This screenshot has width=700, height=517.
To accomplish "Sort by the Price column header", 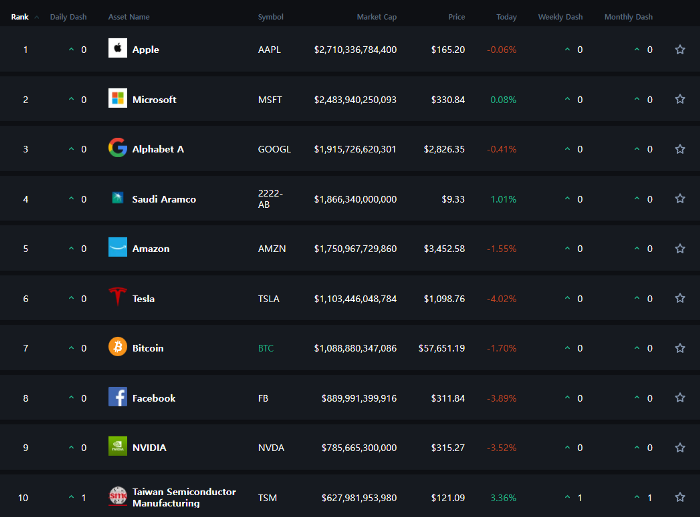I will click(457, 17).
